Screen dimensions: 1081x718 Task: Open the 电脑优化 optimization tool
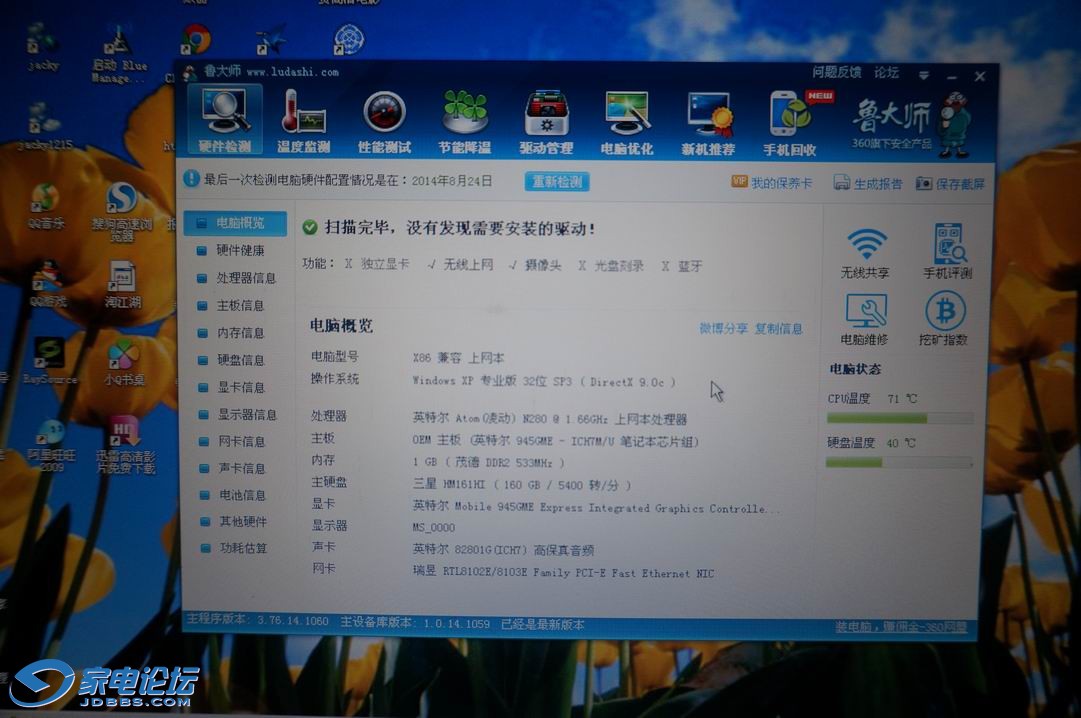click(627, 122)
